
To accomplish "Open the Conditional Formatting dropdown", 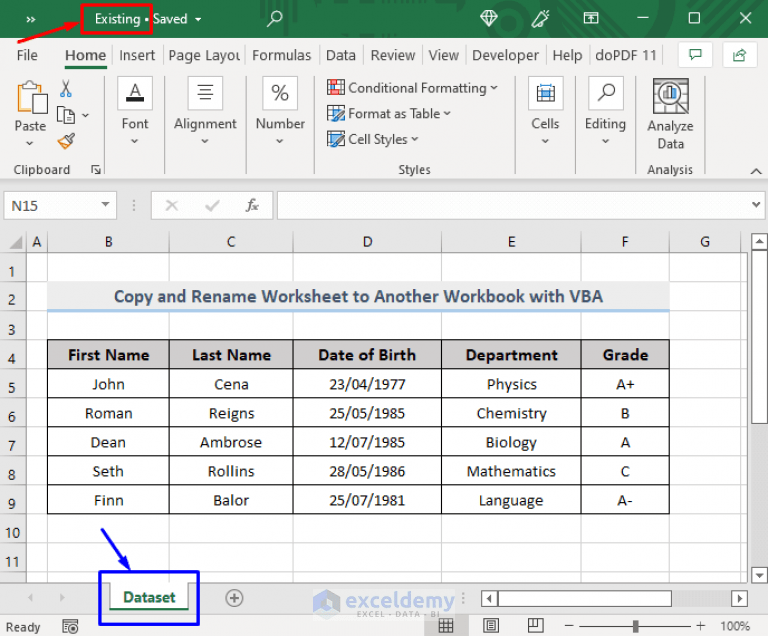I will click(412, 88).
